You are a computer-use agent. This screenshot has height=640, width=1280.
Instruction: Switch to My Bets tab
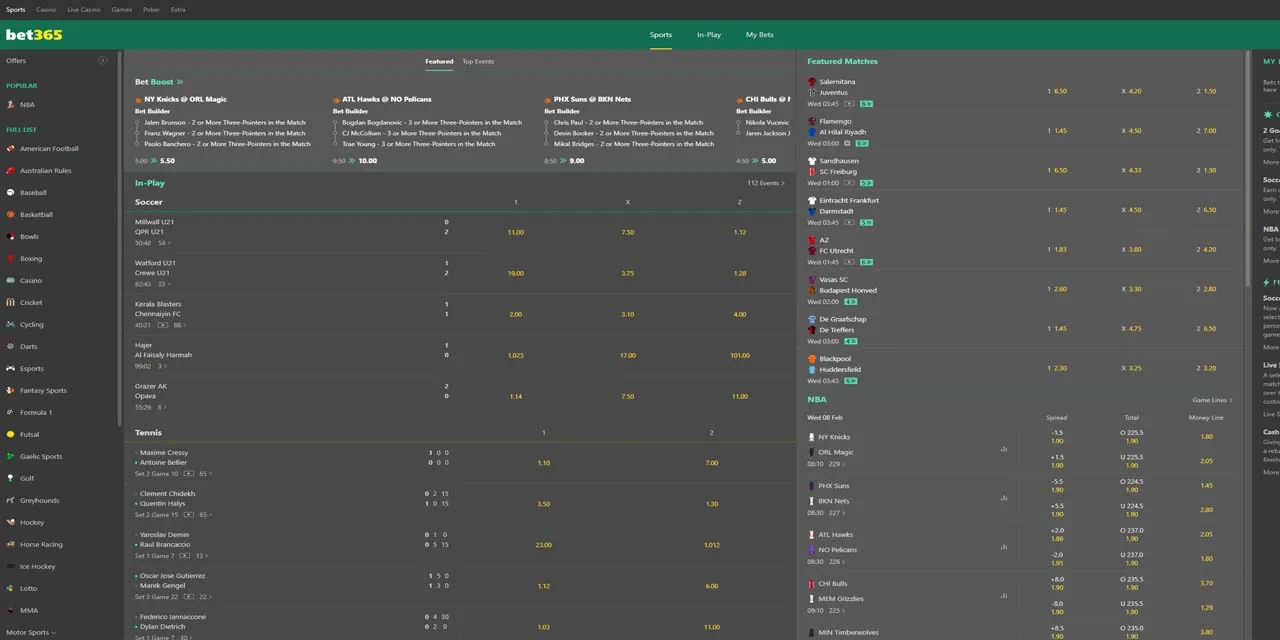coord(759,35)
